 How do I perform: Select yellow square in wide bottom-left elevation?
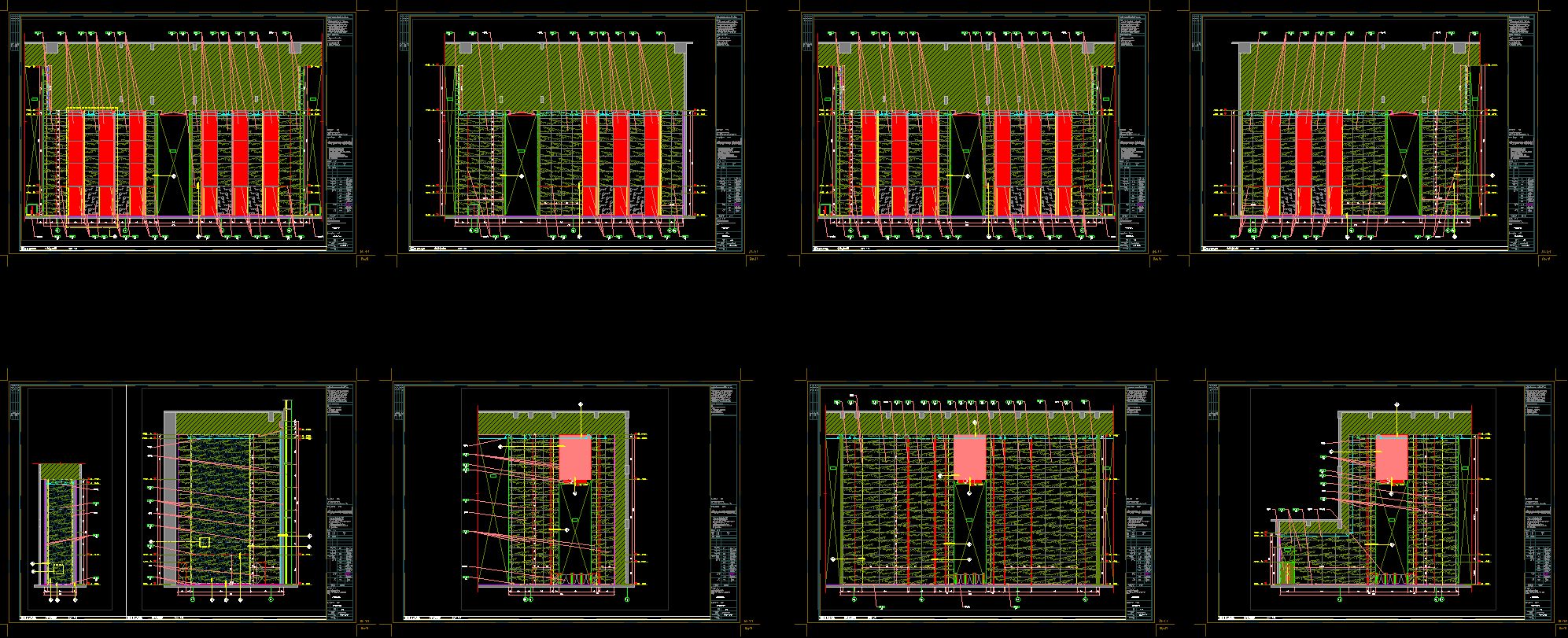point(205,542)
